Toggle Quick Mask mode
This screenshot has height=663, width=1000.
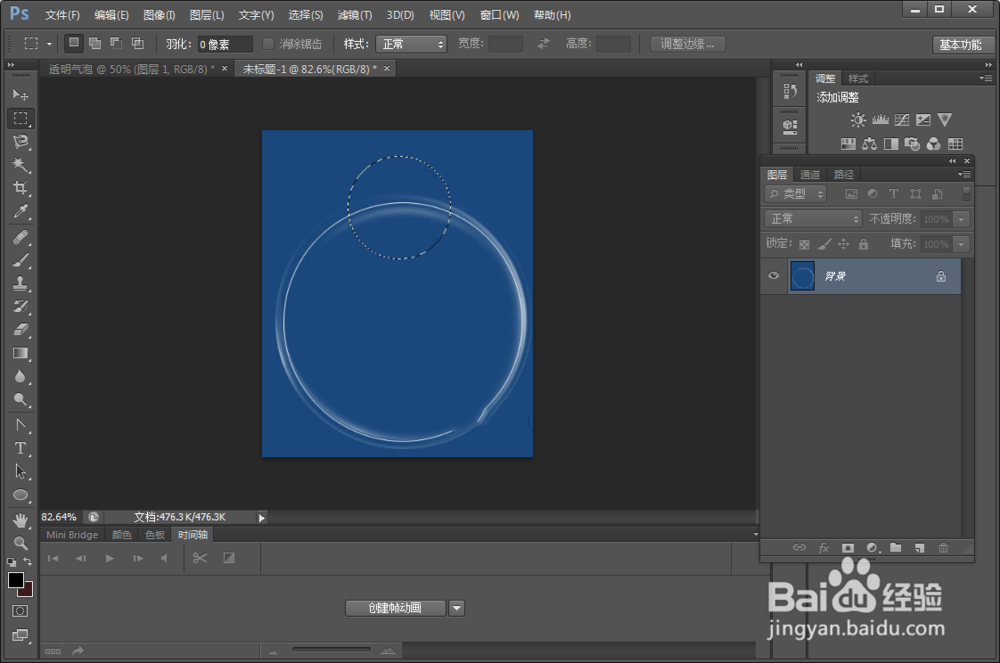click(20, 611)
